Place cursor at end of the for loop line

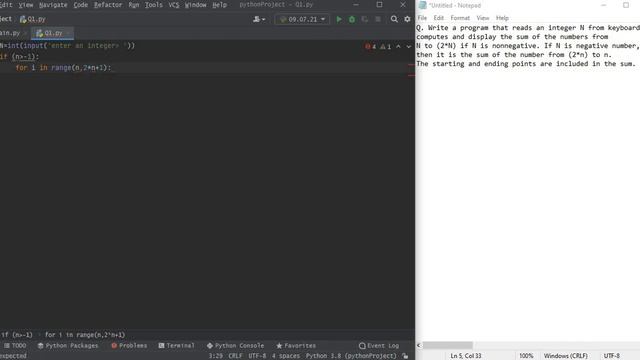pyautogui.click(x=111, y=68)
